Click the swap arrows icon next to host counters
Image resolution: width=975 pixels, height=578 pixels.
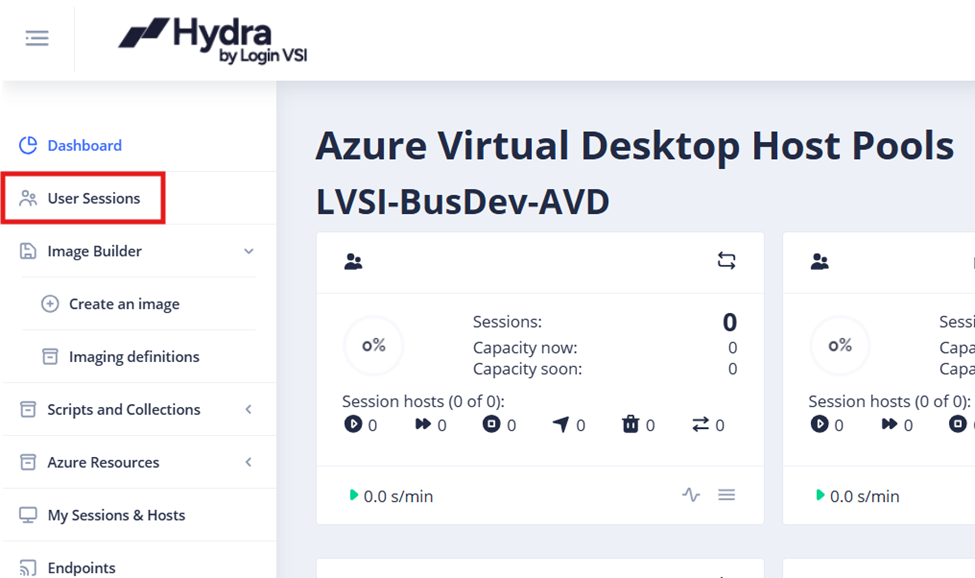(700, 424)
